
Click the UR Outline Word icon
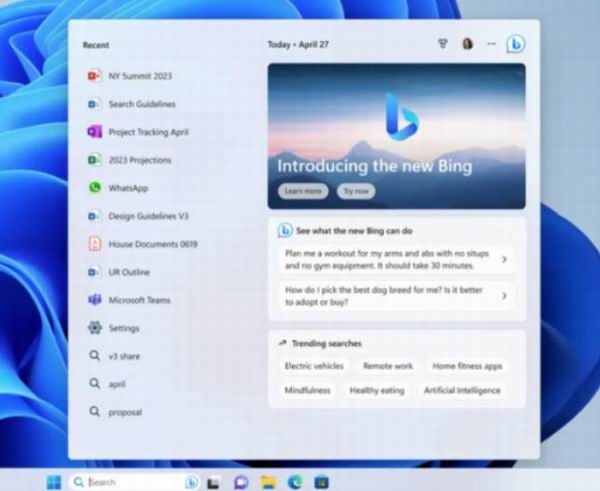point(94,272)
